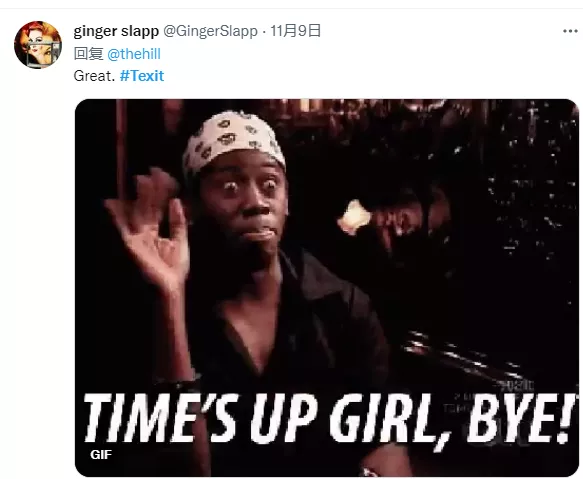Play the Time's Up Girl GIF
Image resolution: width=583 pixels, height=479 pixels.
coord(326,287)
